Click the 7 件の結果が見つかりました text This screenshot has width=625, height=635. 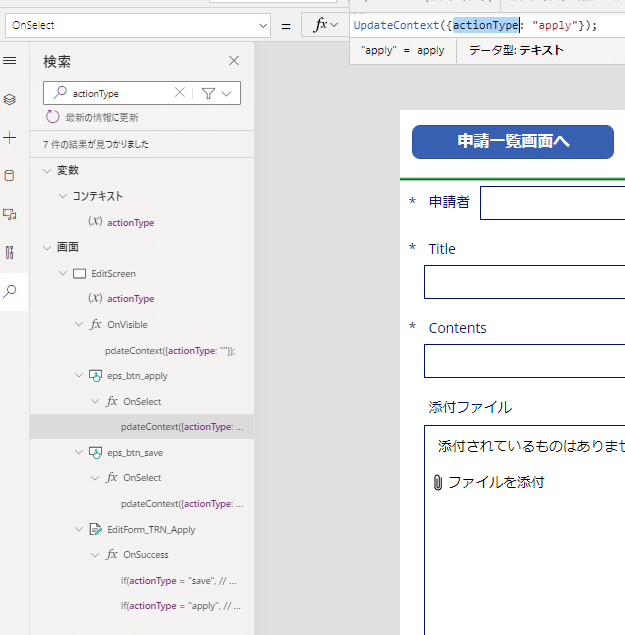click(x=96, y=144)
